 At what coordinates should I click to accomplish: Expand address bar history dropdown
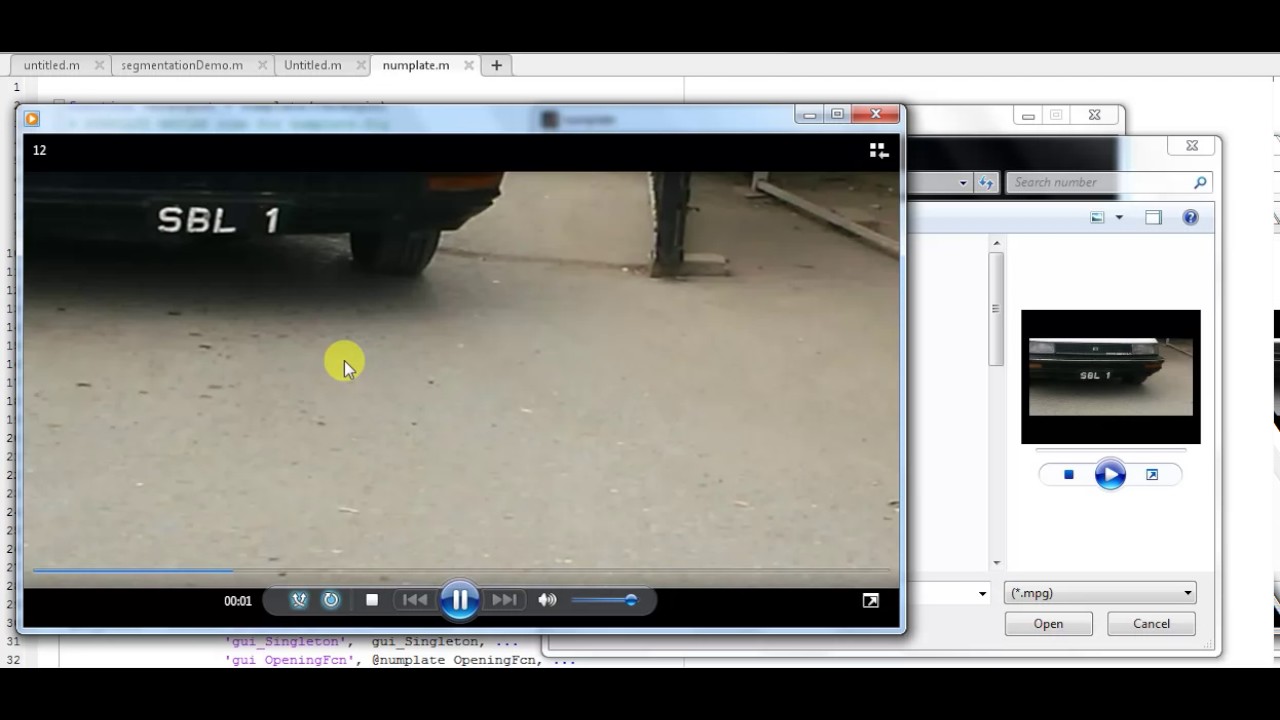click(x=963, y=182)
